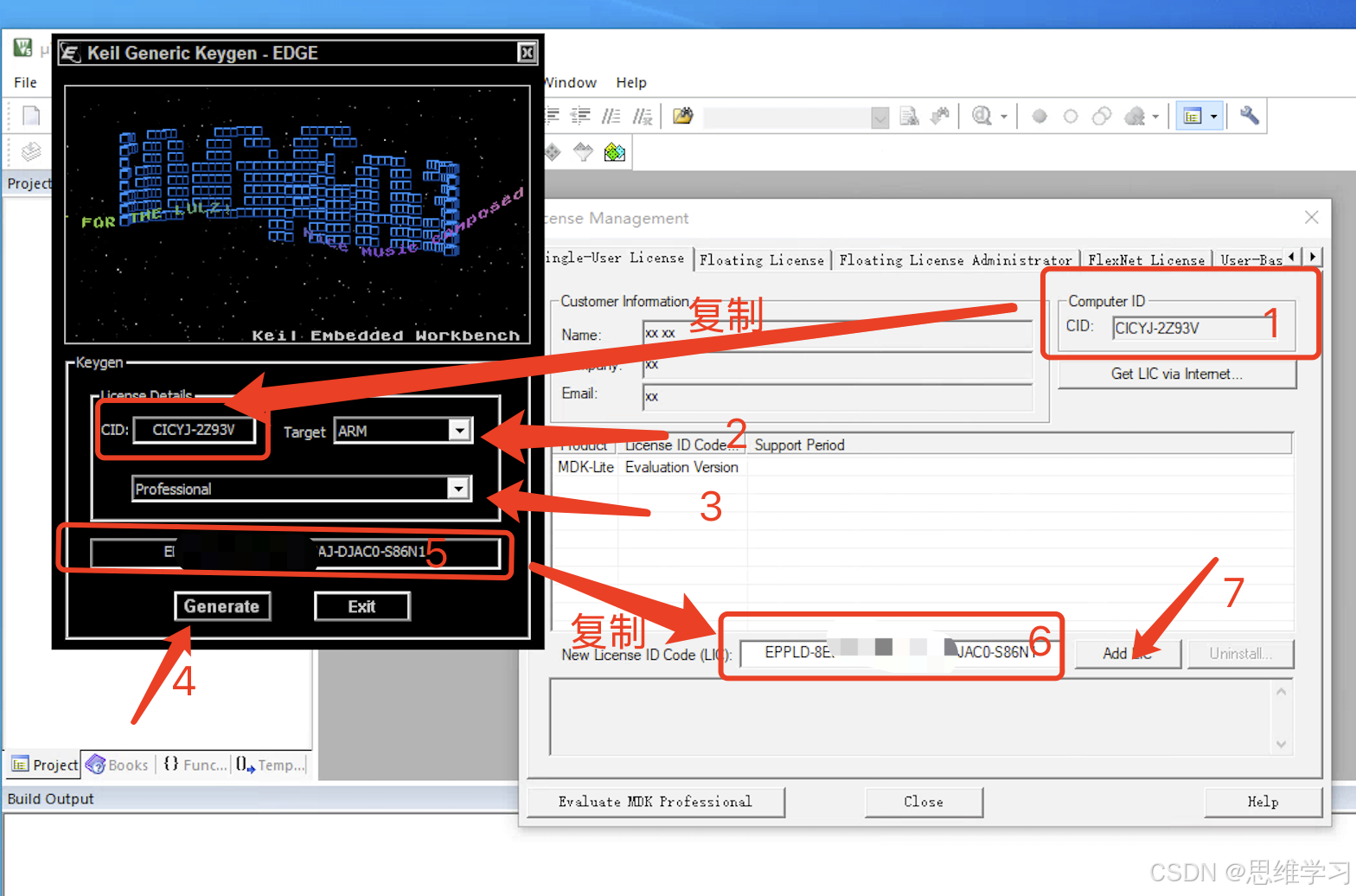The image size is (1356, 896).
Task: Select the Project tab in bottom panel
Action: click(x=44, y=765)
